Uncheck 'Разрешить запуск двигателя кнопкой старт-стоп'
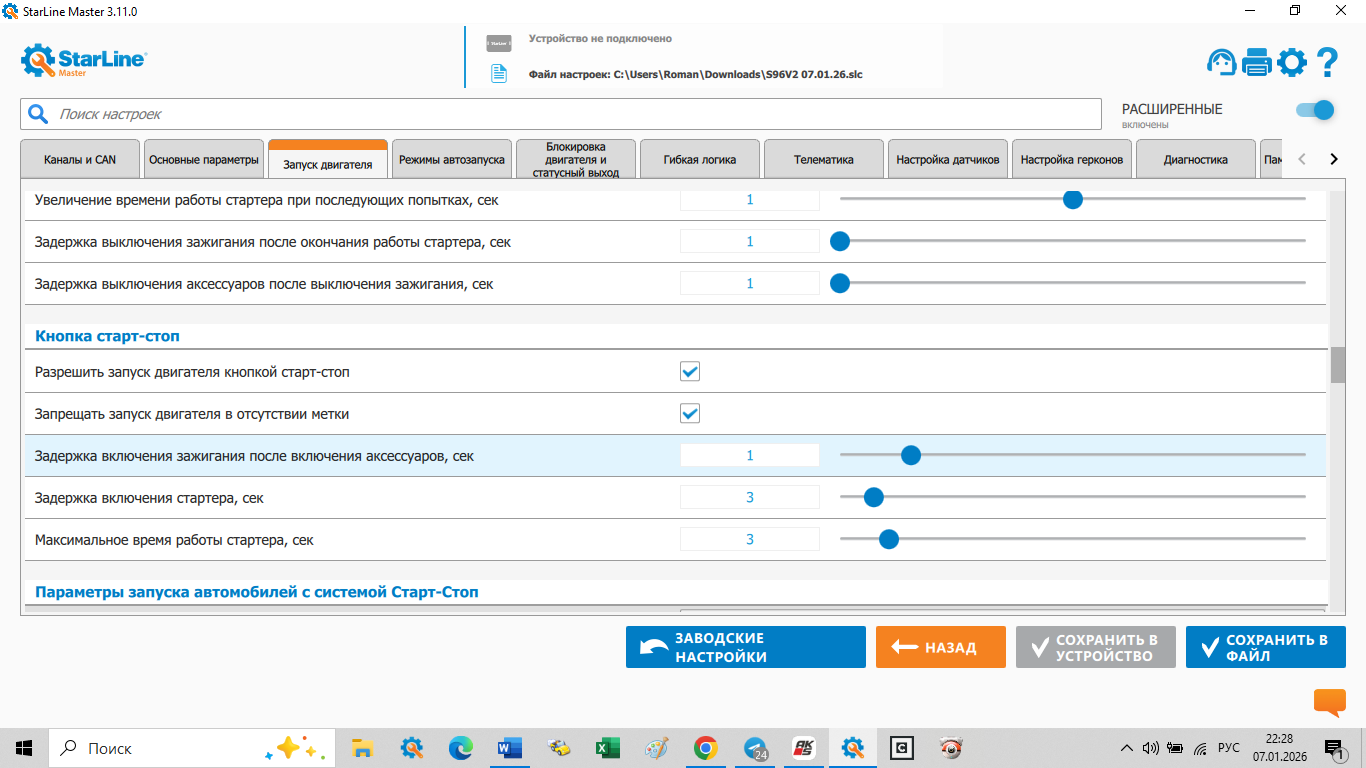The height and width of the screenshot is (768, 1366). pyautogui.click(x=690, y=372)
